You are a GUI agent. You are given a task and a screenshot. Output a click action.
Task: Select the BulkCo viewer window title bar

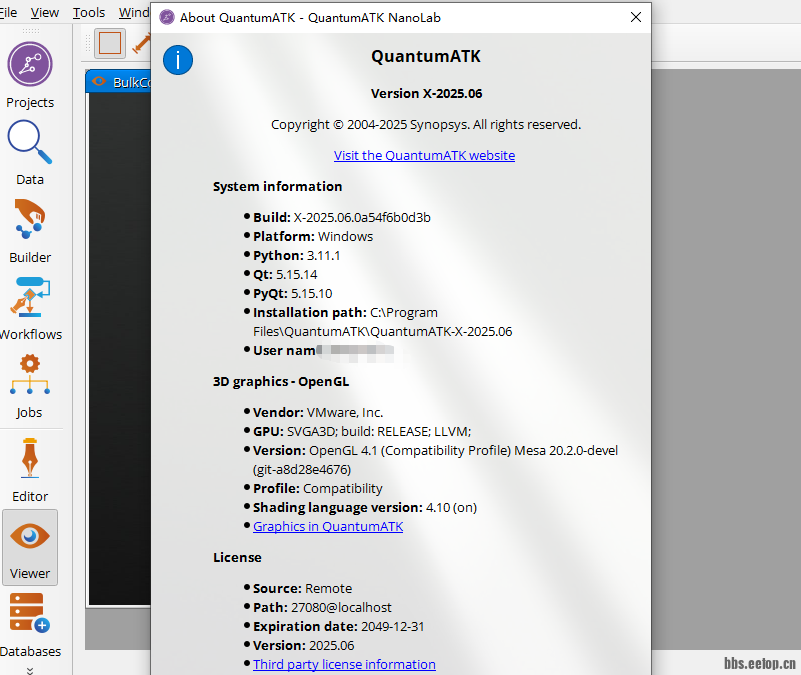click(x=120, y=82)
